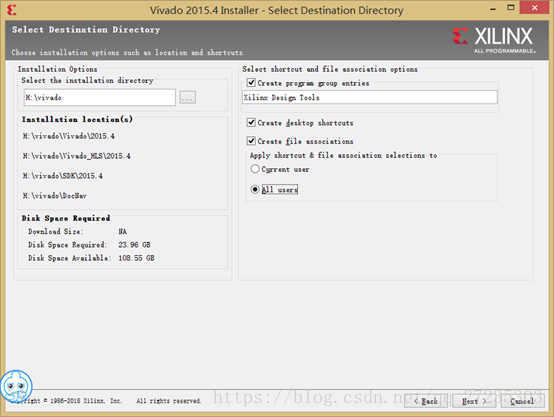Open directory browser with the '...' button
The height and width of the screenshot is (417, 554).
(x=188, y=97)
